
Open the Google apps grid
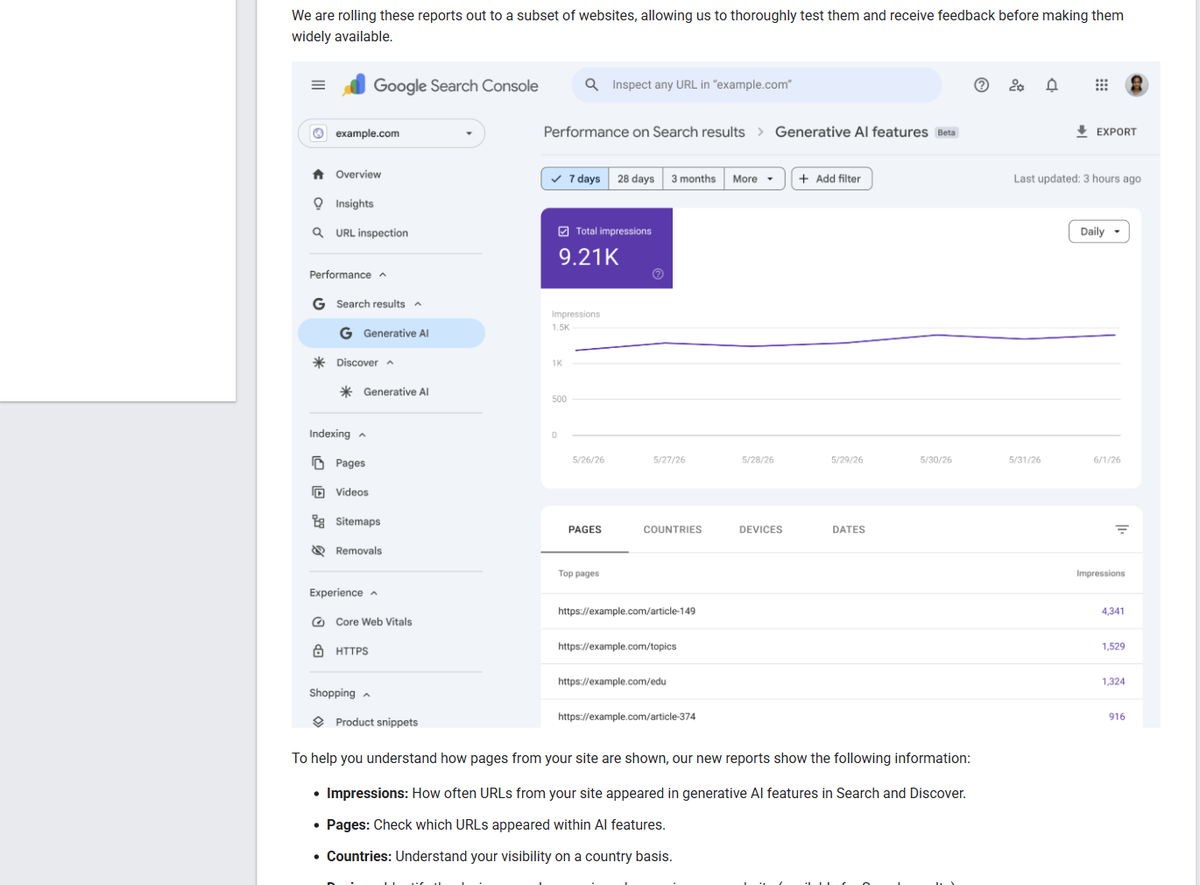(x=1101, y=86)
